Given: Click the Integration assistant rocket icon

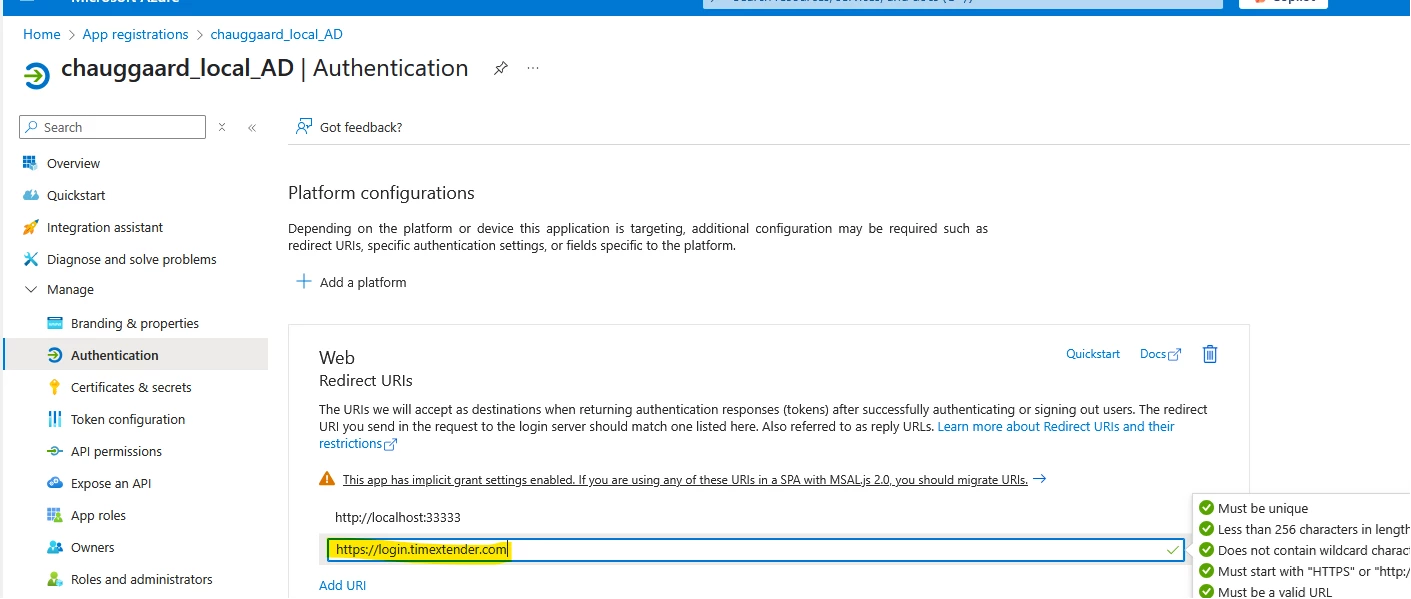Looking at the screenshot, I should tap(30, 227).
